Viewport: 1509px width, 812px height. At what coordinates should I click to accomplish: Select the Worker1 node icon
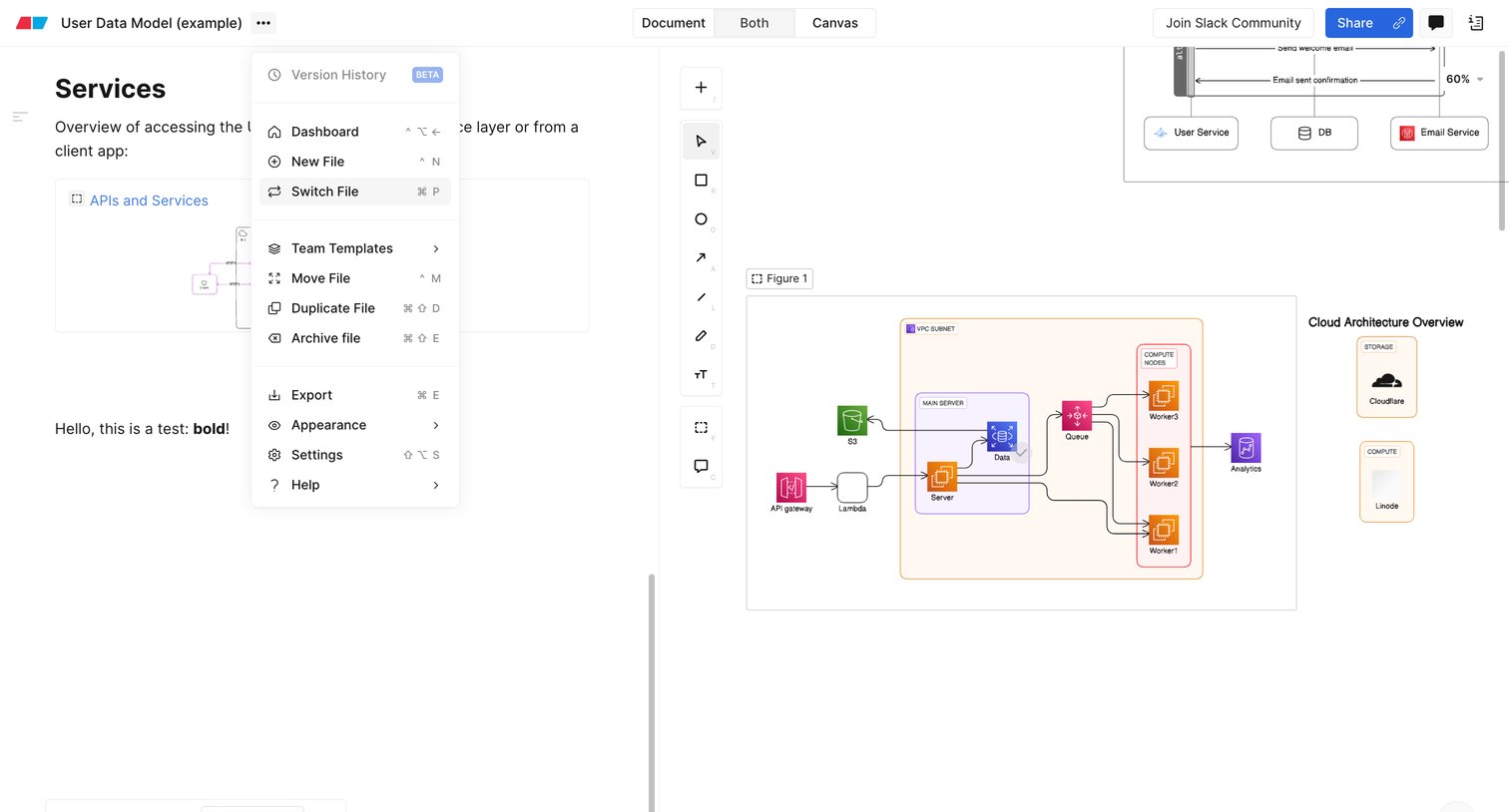coord(1164,530)
